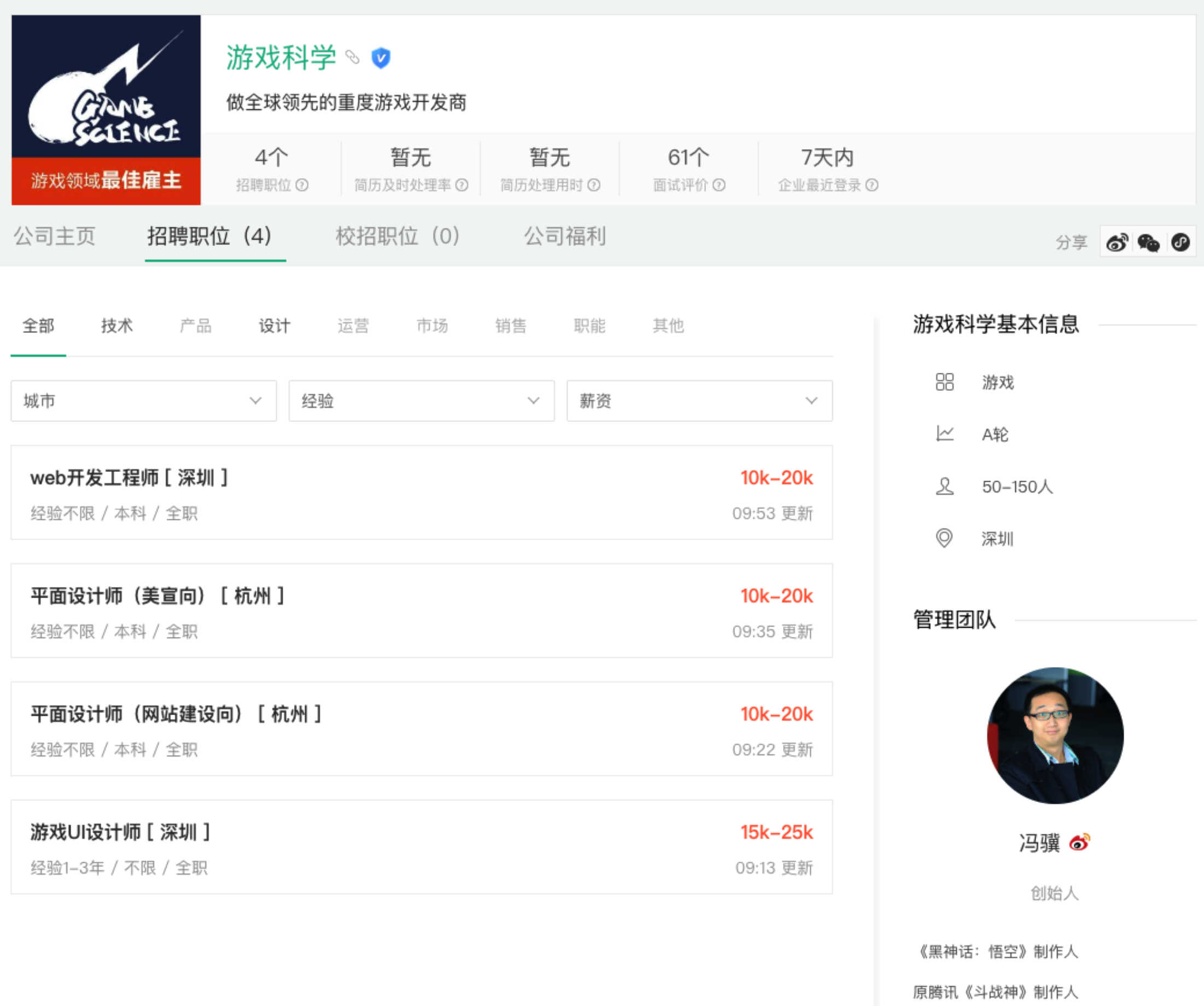Open the 城市 dropdown
The width and height of the screenshot is (1204, 1006).
(143, 401)
